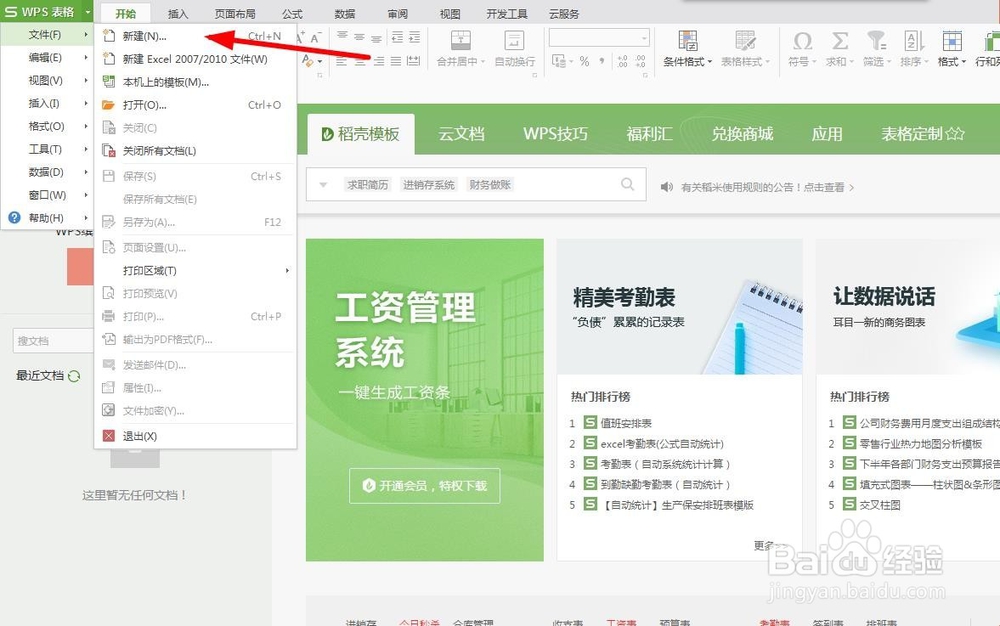The height and width of the screenshot is (626, 1000).
Task: Click the conditional formatting icon
Action: 688,40
